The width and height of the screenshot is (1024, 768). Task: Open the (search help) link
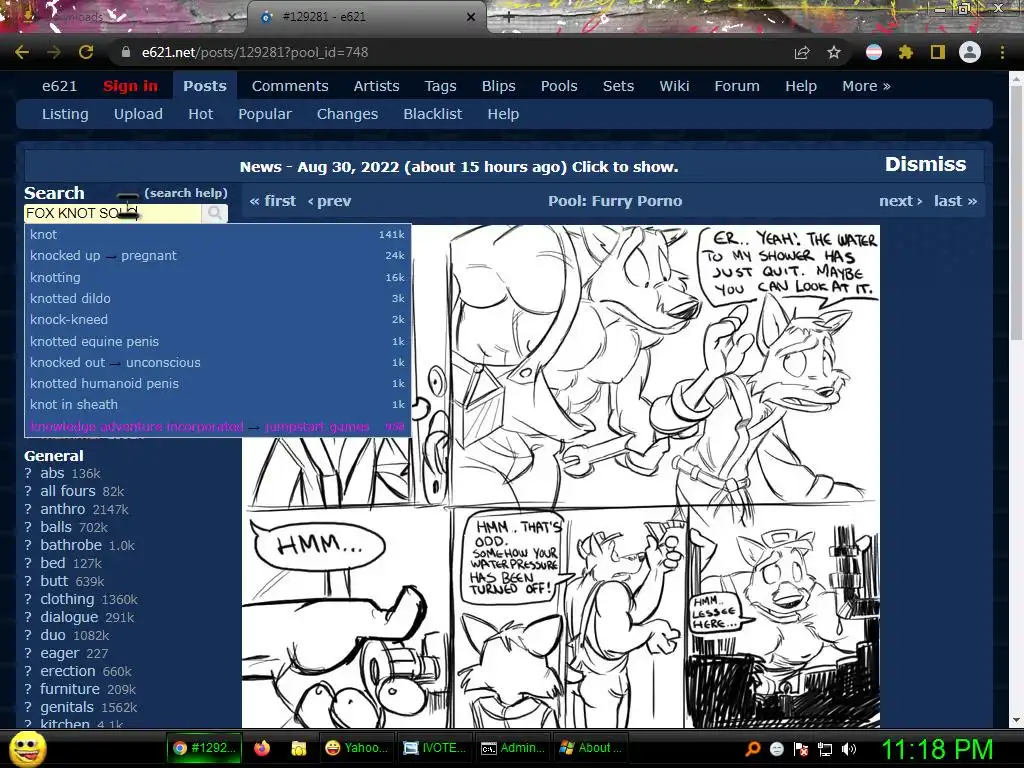tap(185, 193)
